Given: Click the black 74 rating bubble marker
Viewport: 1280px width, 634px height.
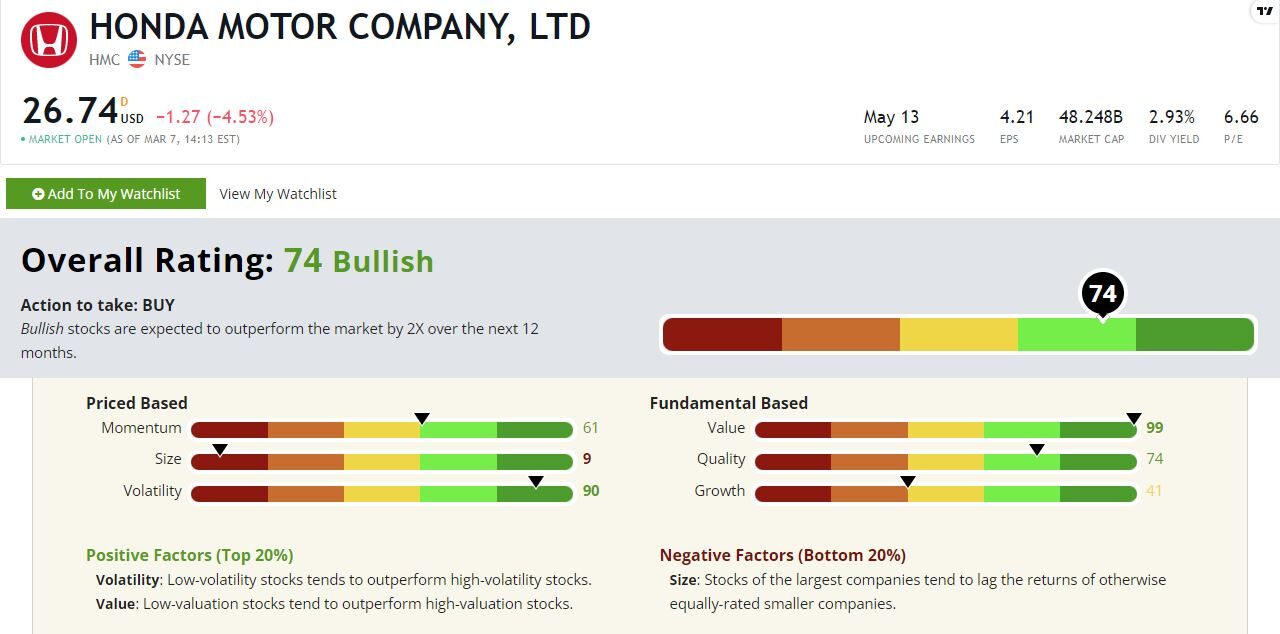Looking at the screenshot, I should click(x=1102, y=294).
